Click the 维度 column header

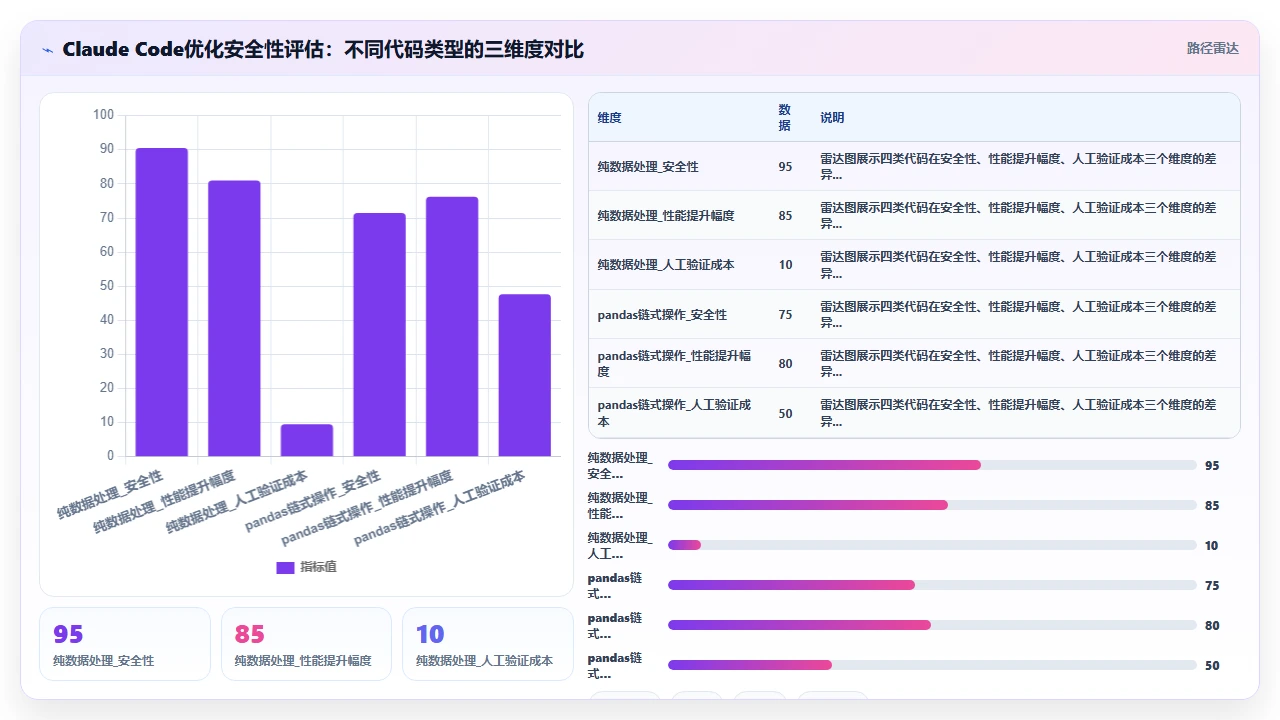coord(610,118)
